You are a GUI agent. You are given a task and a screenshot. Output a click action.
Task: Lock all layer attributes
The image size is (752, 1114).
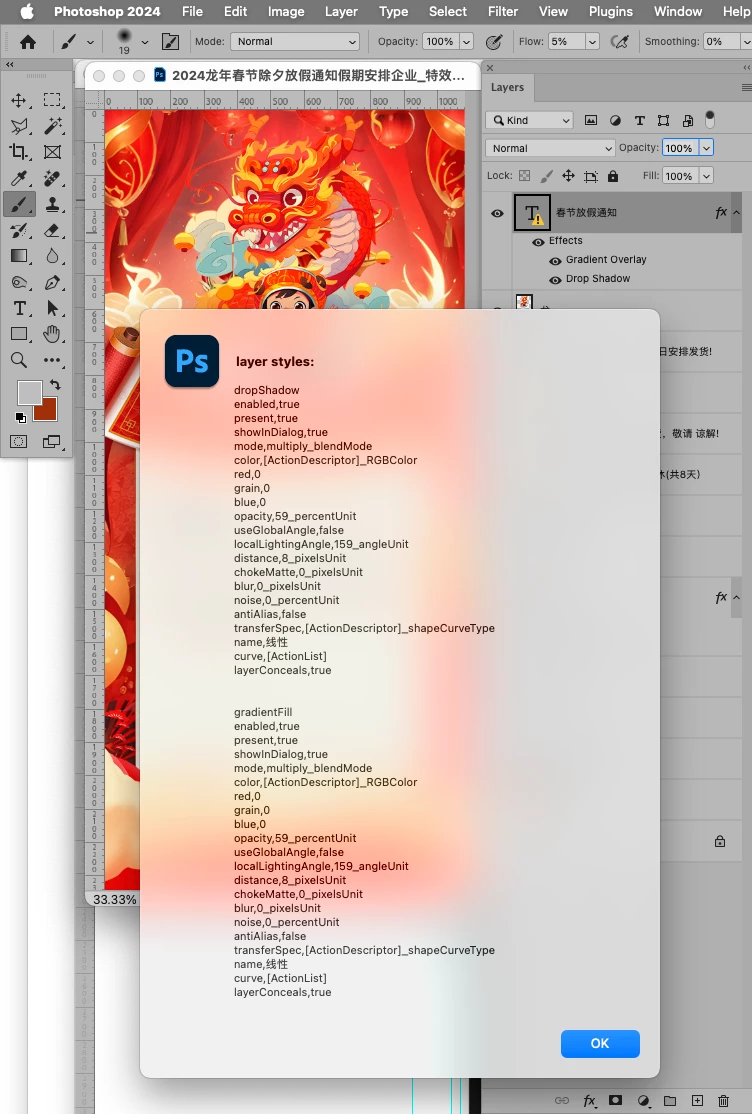613,175
